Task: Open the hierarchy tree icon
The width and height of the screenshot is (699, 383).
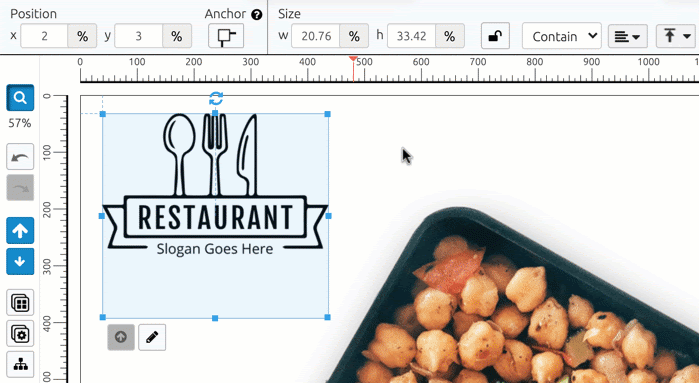Action: [x=20, y=364]
